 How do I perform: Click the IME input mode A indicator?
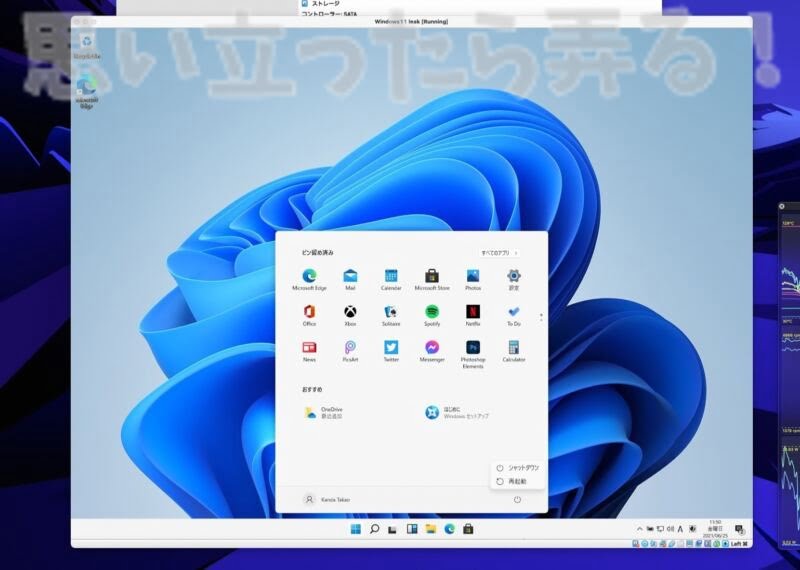coord(680,529)
